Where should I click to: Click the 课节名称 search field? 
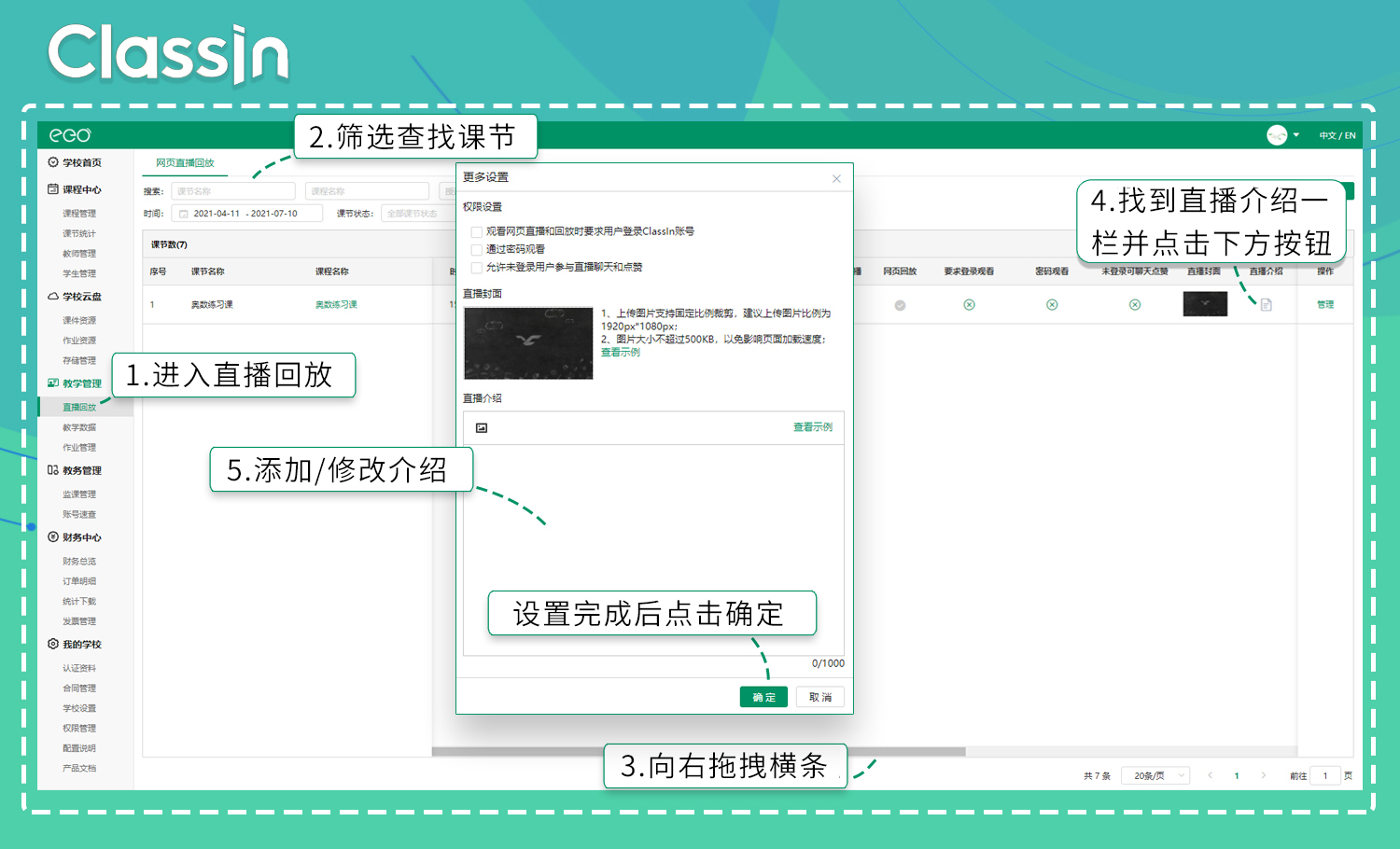click(x=233, y=191)
